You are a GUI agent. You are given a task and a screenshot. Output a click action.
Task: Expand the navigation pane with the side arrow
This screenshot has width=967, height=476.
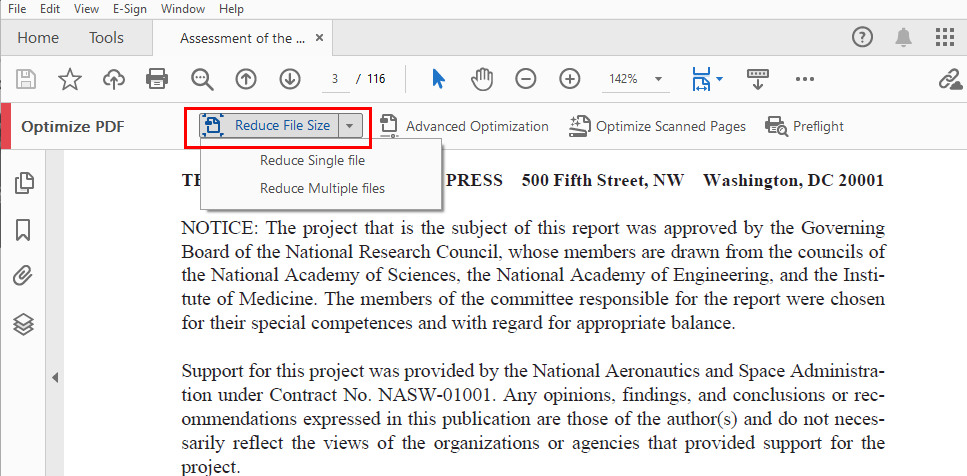(x=55, y=377)
